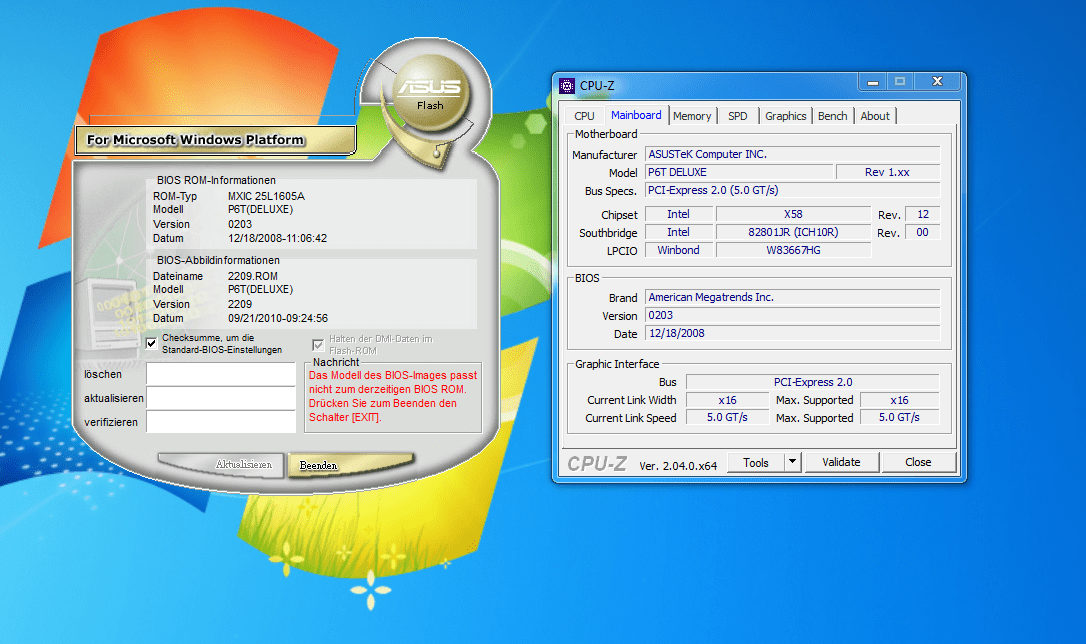The width and height of the screenshot is (1086, 644).
Task: Open the Bench tab
Action: (833, 116)
